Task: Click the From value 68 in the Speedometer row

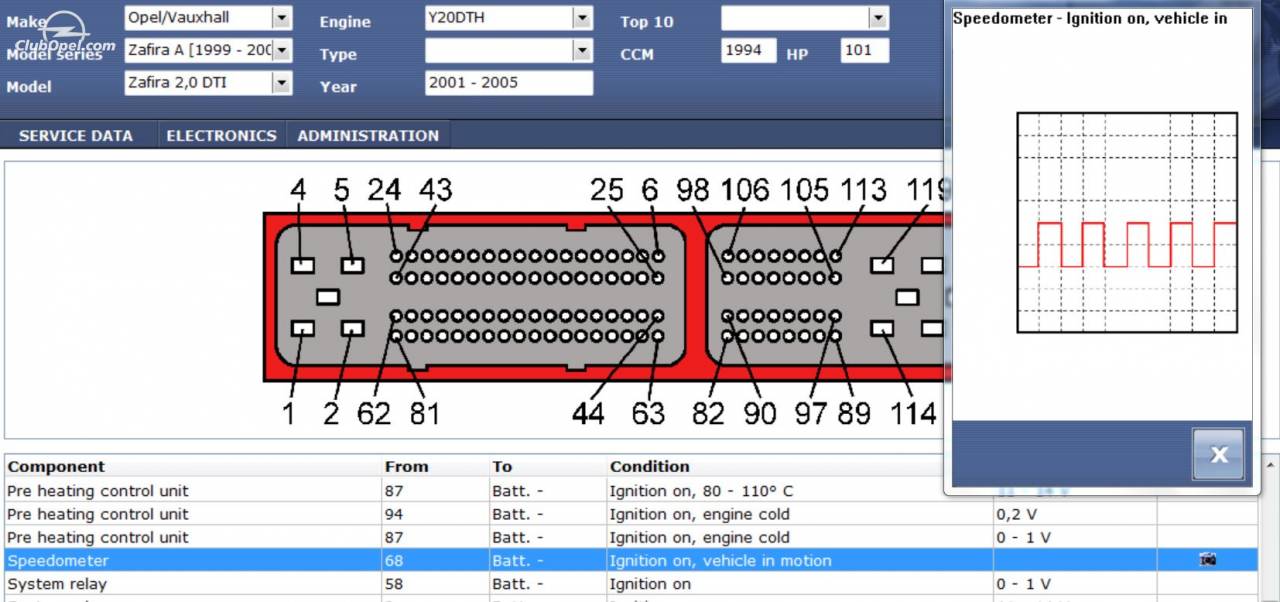Action: coord(394,561)
